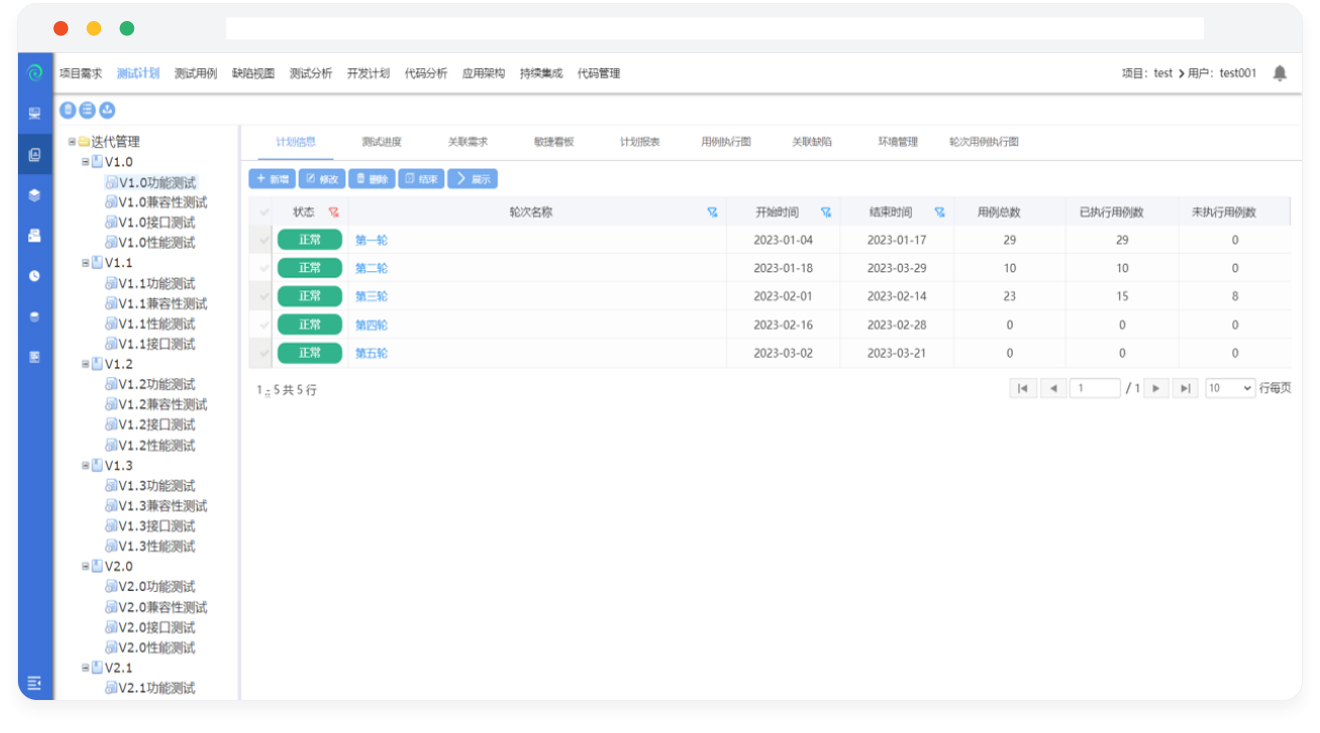Click the notification bell icon
Viewport: 1320px width, 733px height.
1279,73
